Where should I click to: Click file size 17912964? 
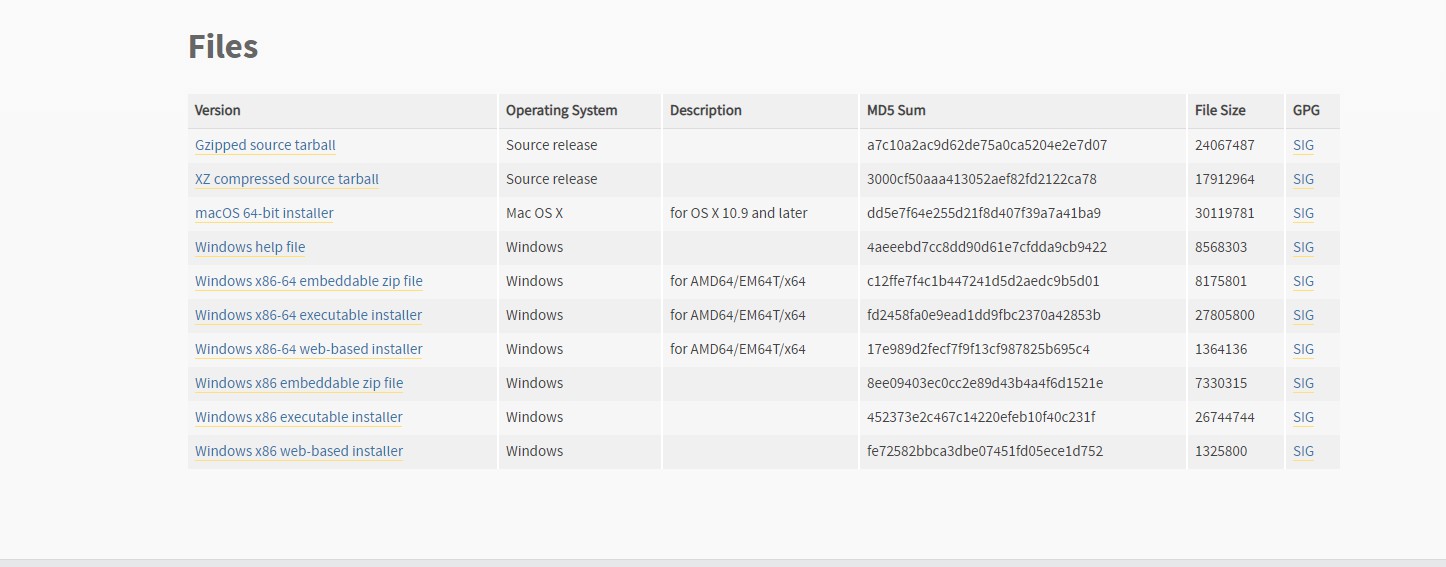pyautogui.click(x=1225, y=179)
